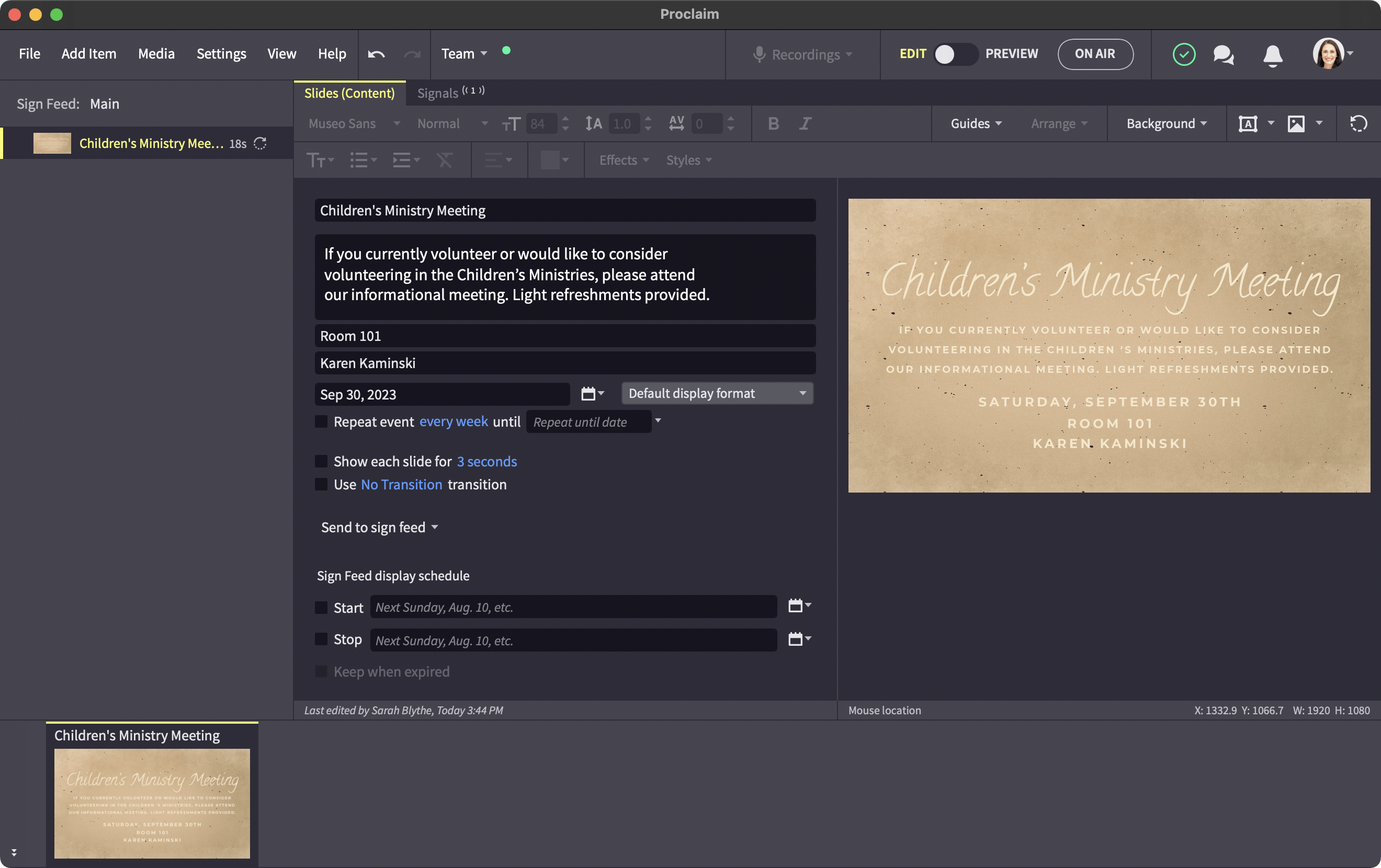The height and width of the screenshot is (868, 1381).
Task: Click the insert text box icon
Action: pyautogui.click(x=1248, y=124)
